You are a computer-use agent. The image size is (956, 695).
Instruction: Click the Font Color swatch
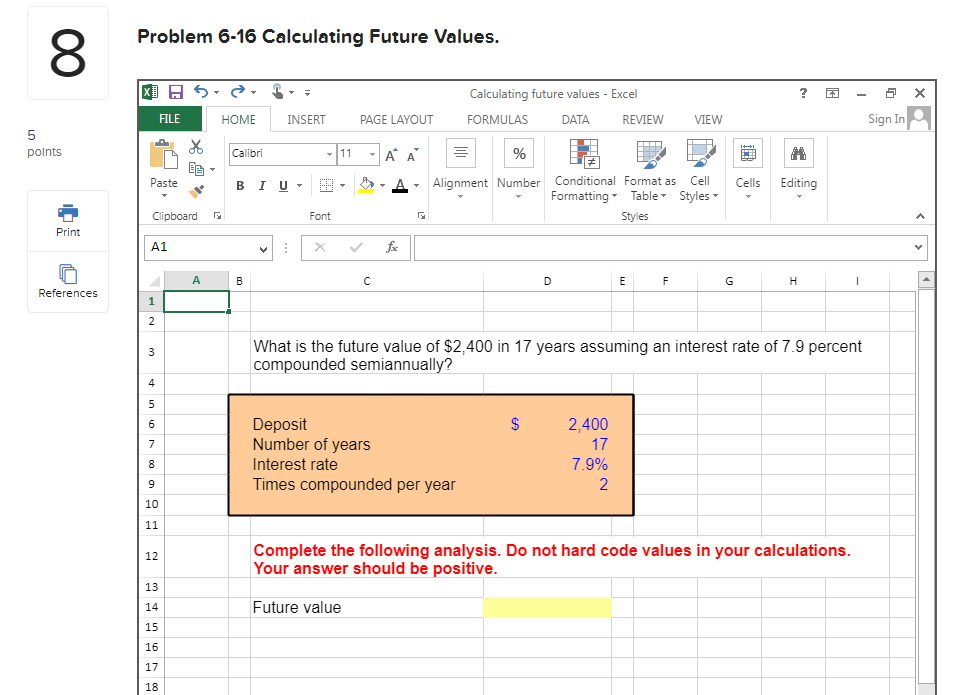click(x=398, y=187)
